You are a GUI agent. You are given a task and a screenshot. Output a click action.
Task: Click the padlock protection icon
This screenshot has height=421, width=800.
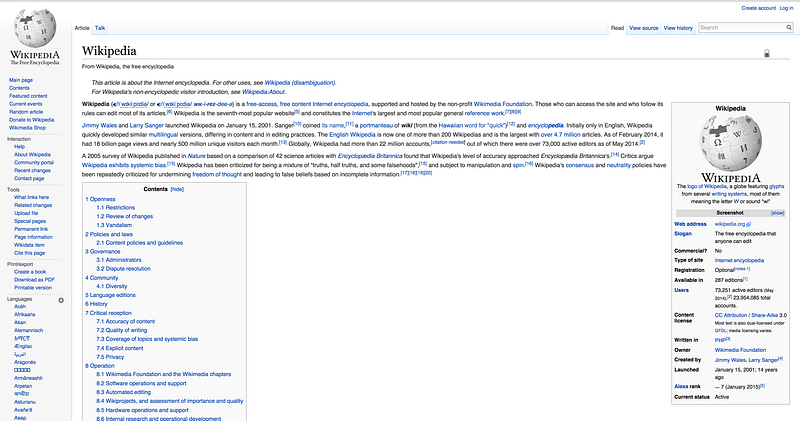(x=766, y=53)
